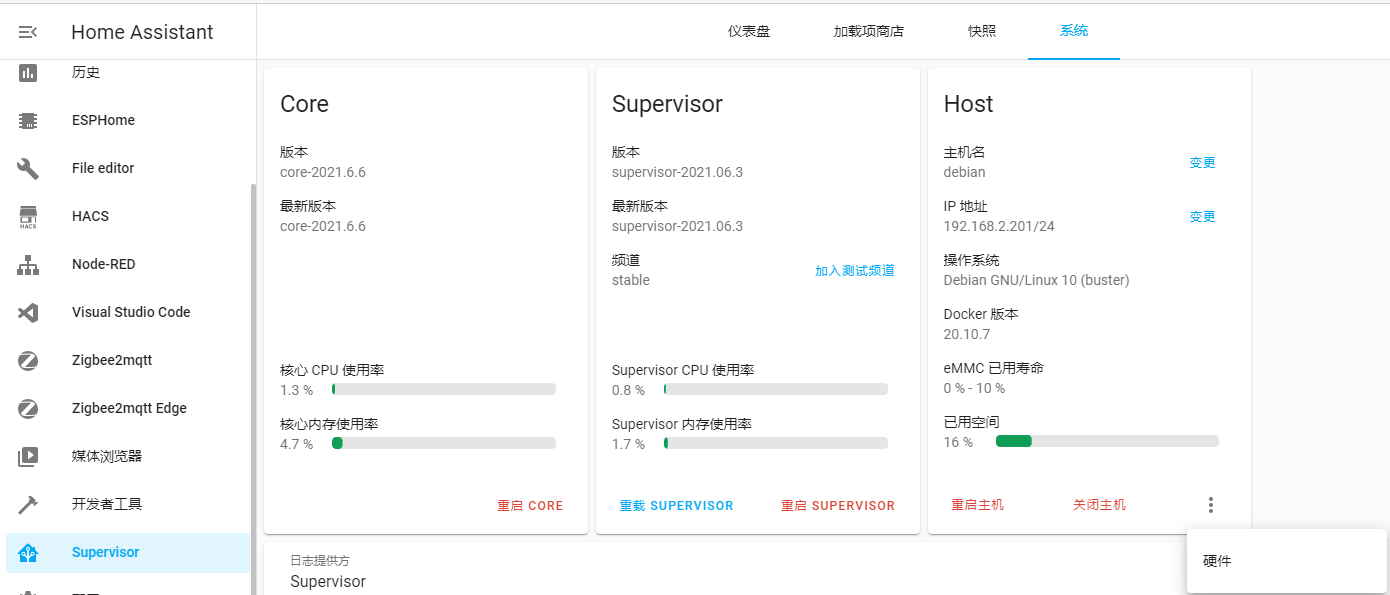Screen dimensions: 1390x595
Task: Click 关闭主机 shutdown host button
Action: point(1099,505)
